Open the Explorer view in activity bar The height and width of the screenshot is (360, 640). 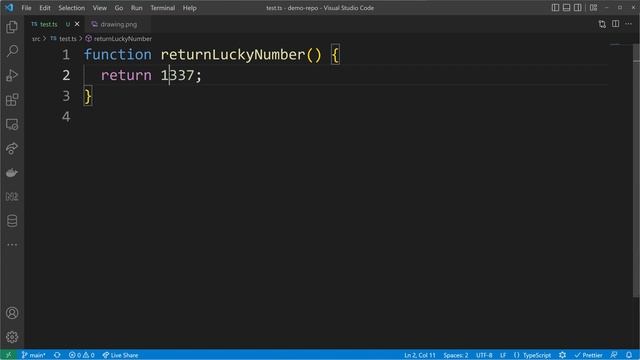[x=12, y=27]
